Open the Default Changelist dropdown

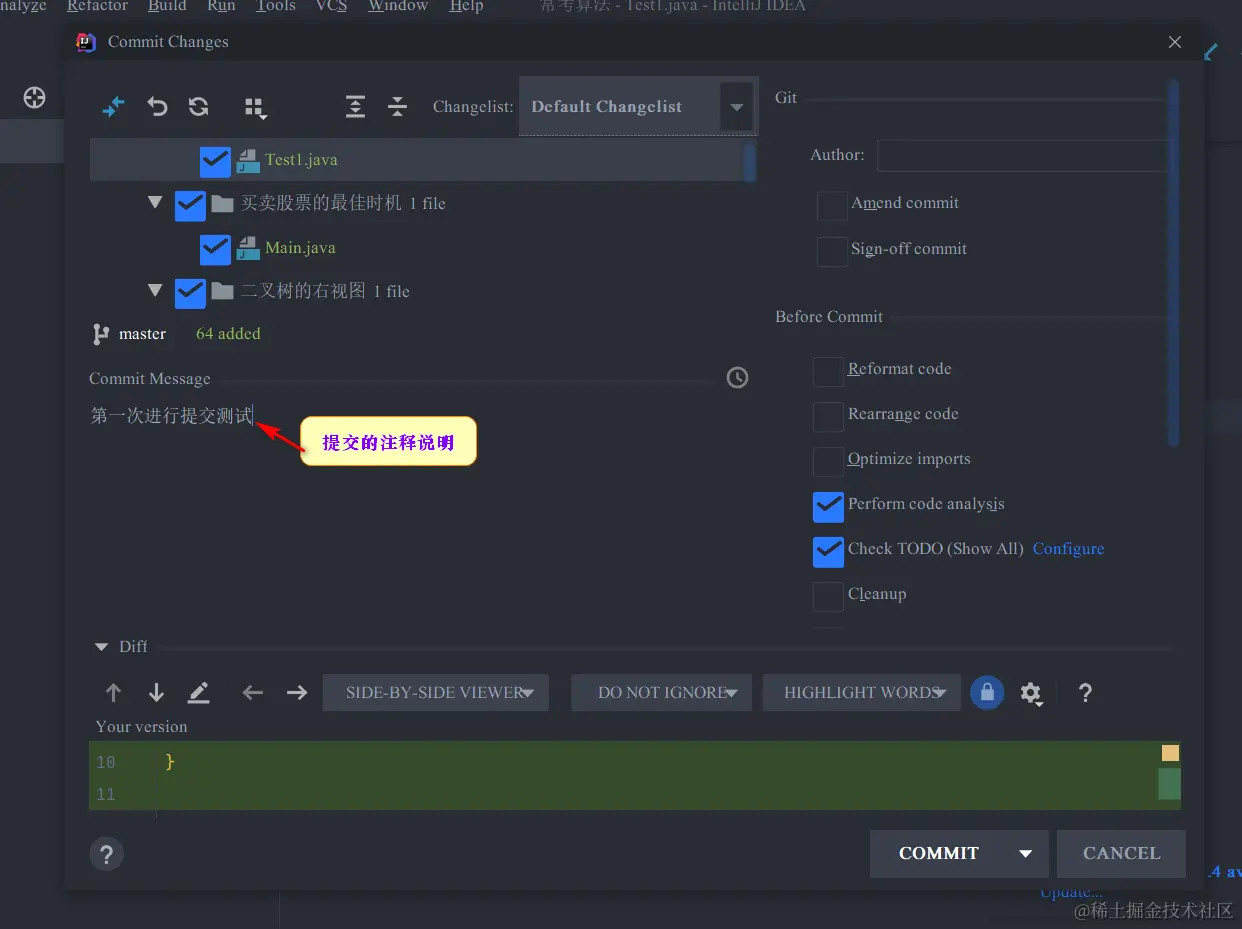(638, 107)
